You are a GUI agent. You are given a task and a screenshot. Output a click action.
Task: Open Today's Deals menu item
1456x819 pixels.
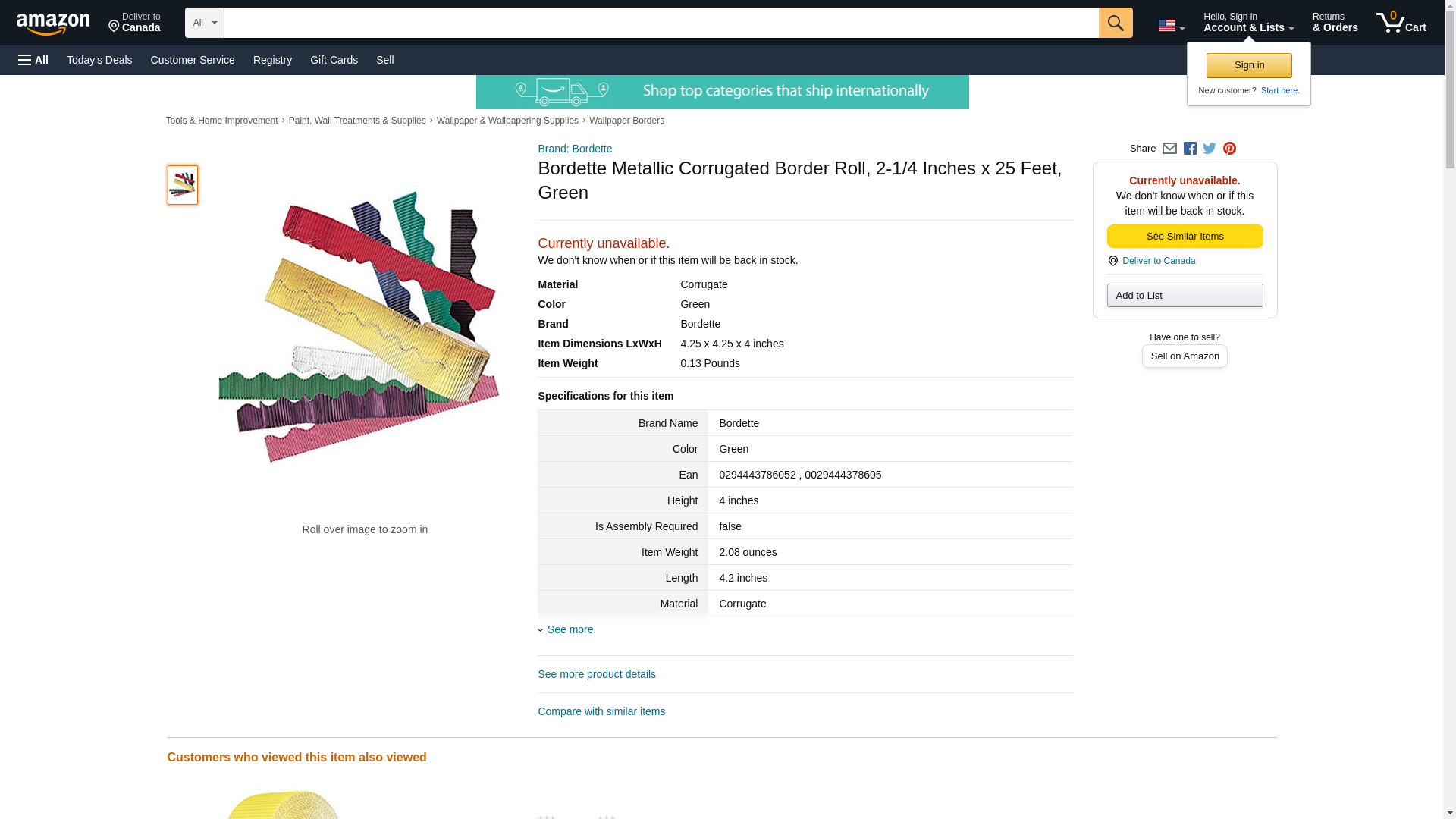point(99,60)
